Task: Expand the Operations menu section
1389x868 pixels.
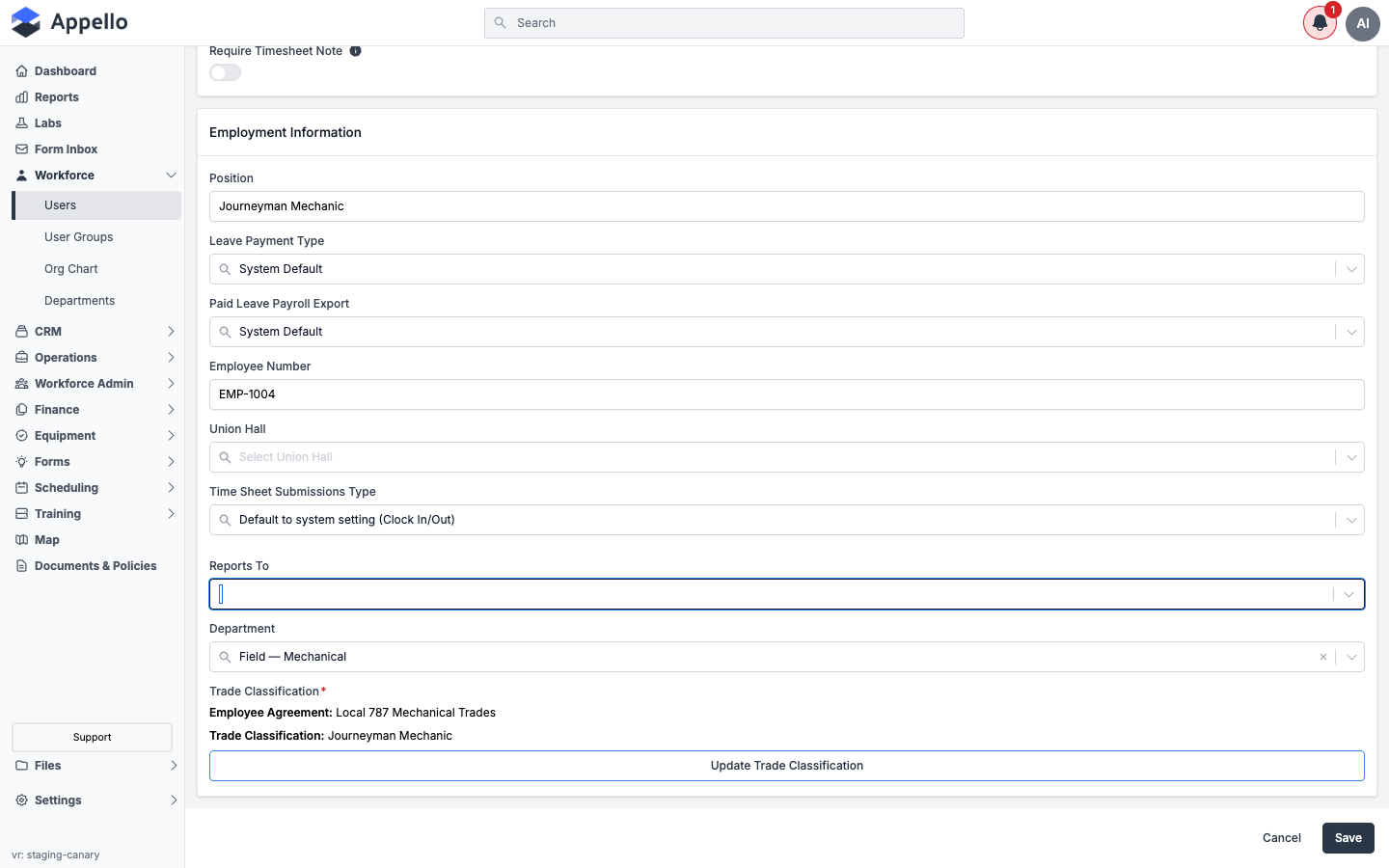Action: [172, 358]
